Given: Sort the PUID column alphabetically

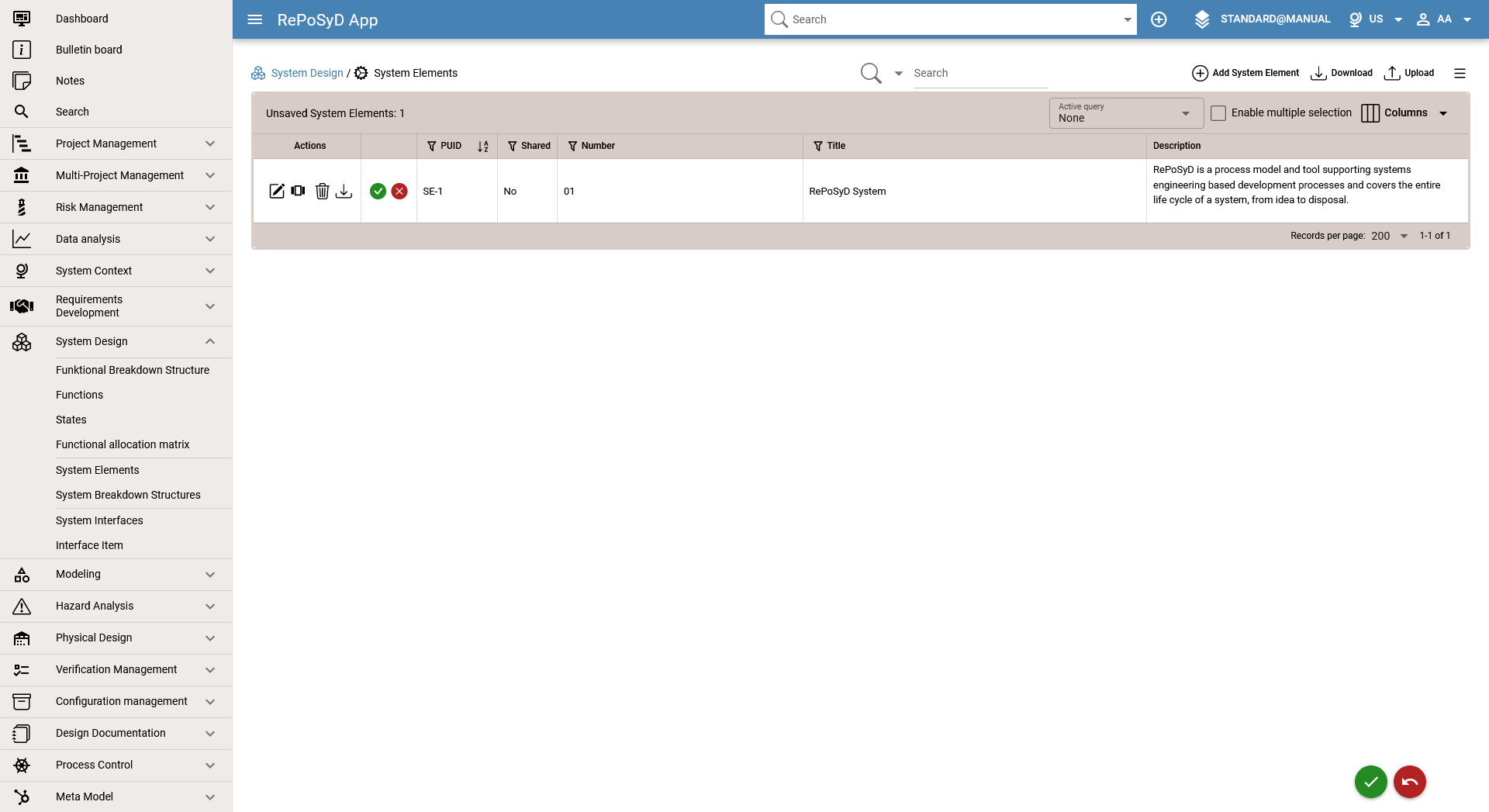Looking at the screenshot, I should click(x=483, y=146).
